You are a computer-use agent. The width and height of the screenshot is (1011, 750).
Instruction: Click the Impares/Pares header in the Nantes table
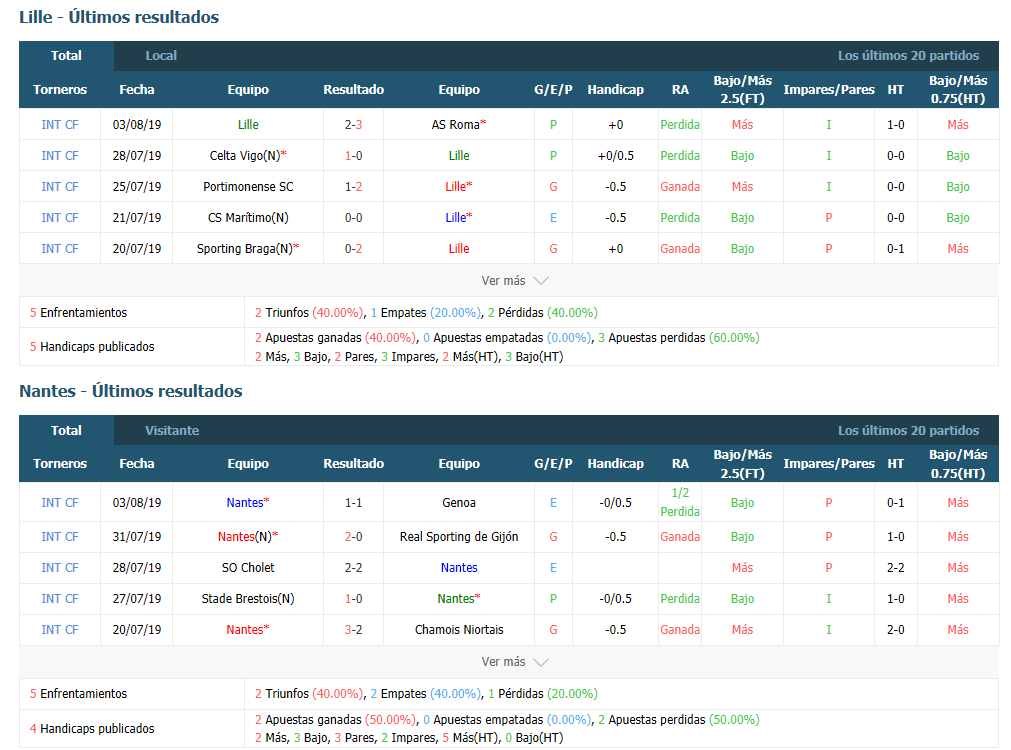[x=829, y=464]
